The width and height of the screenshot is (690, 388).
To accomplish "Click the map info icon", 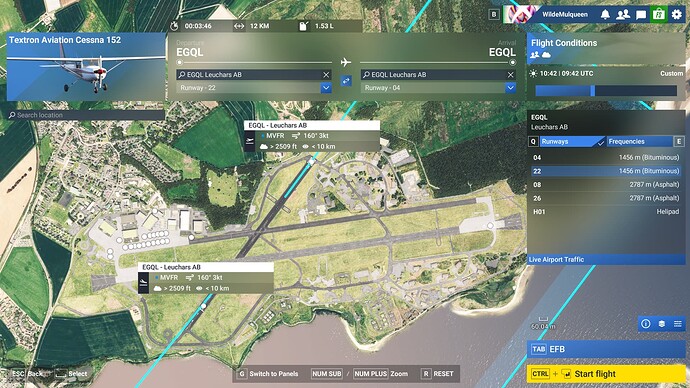I will 646,324.
